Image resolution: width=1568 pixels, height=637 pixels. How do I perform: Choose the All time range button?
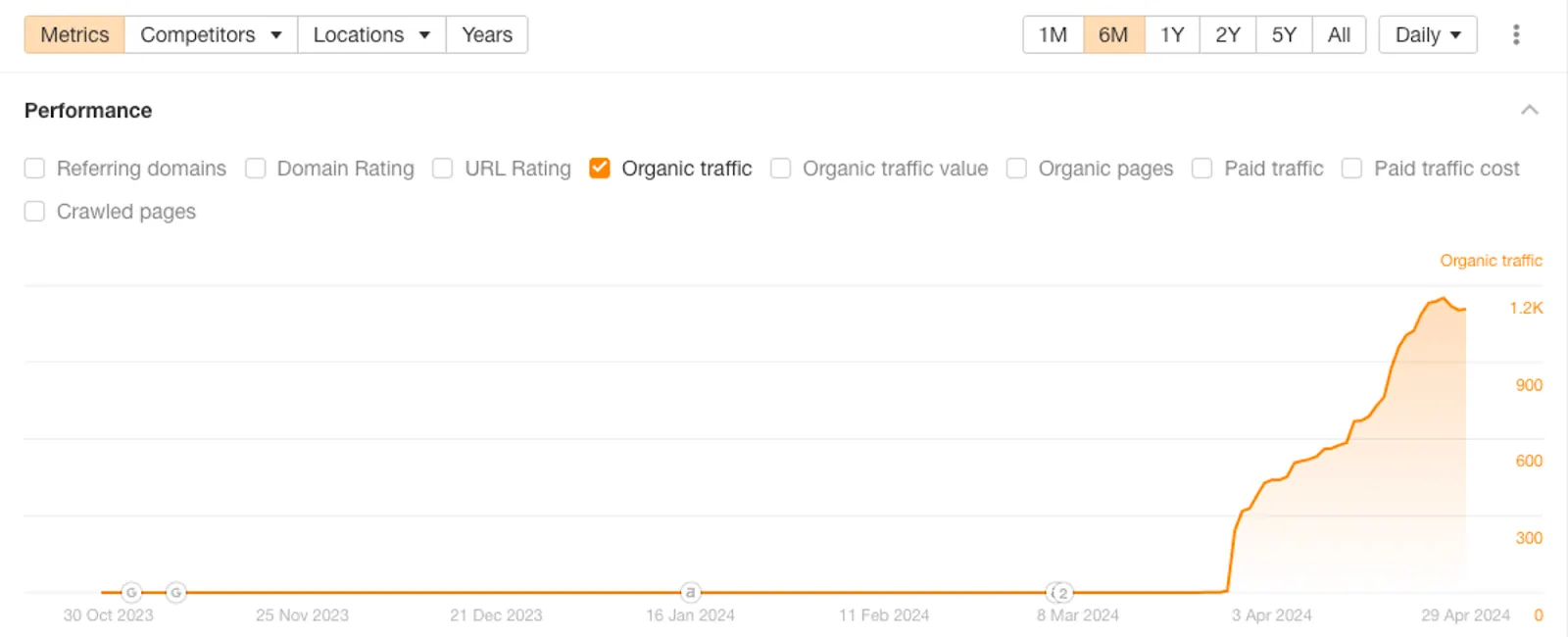coord(1339,35)
